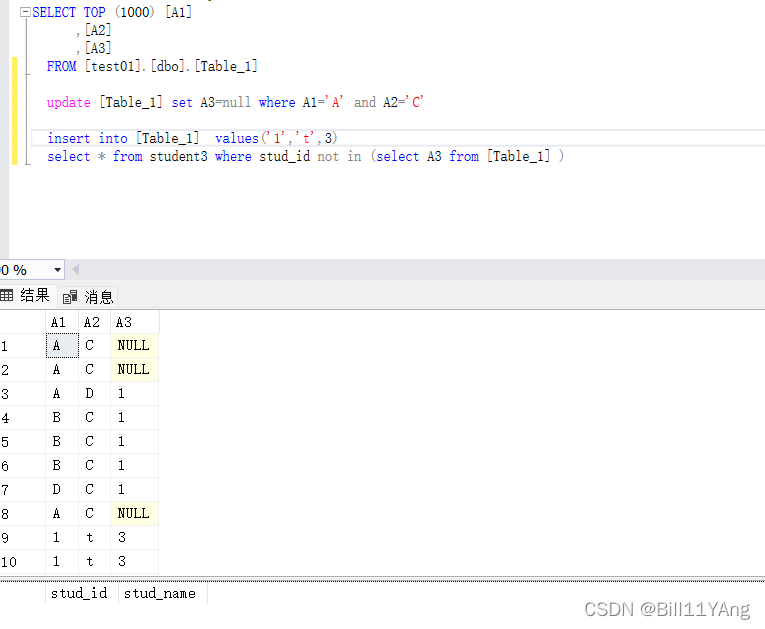Image resolution: width=765 pixels, height=629 pixels.
Task: Select the A1 cell in row 1
Action: [x=62, y=345]
